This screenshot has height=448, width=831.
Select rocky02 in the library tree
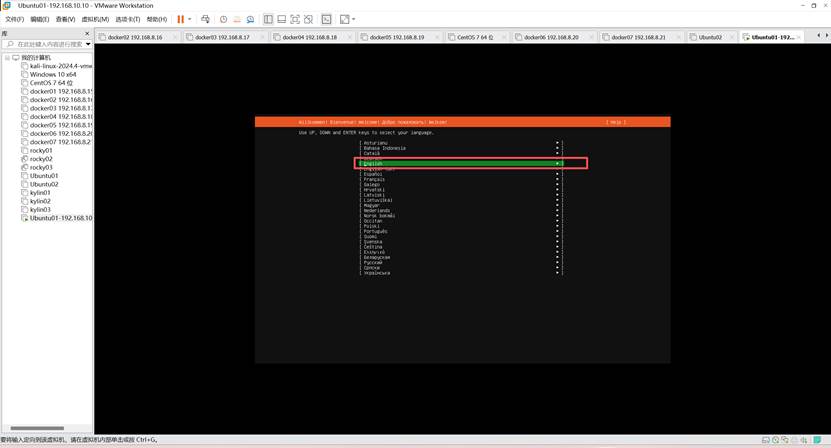[x=41, y=159]
